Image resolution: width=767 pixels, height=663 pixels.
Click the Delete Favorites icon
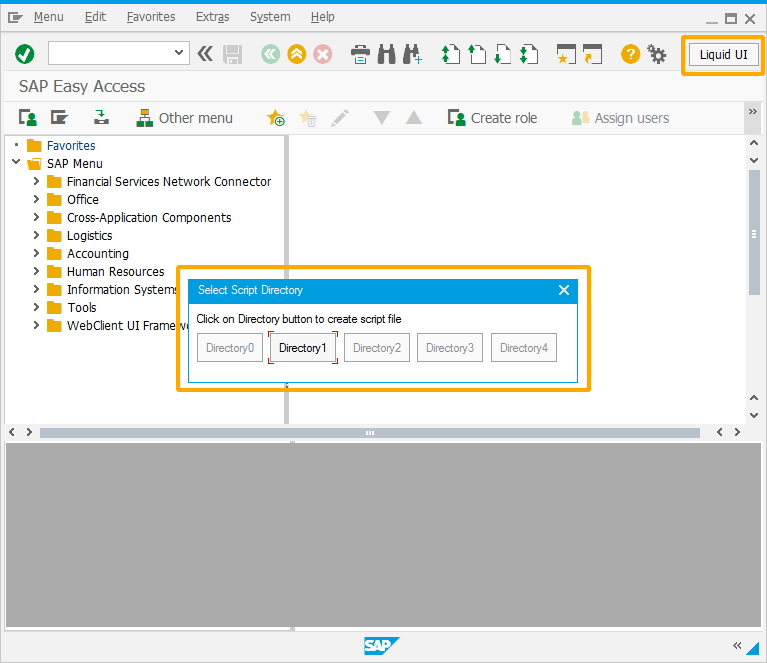click(x=308, y=118)
